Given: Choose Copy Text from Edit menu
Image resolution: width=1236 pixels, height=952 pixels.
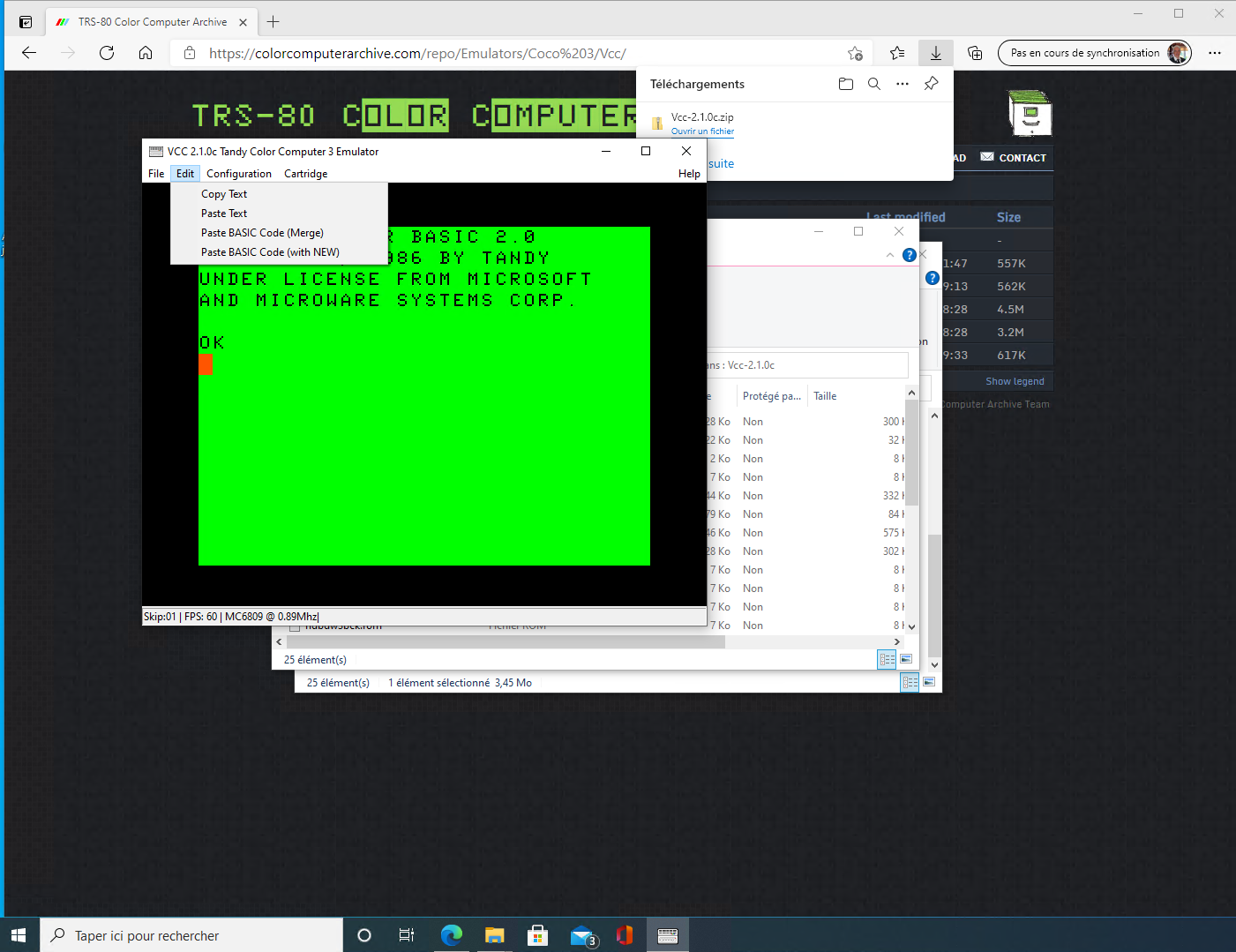Looking at the screenshot, I should coord(224,194).
